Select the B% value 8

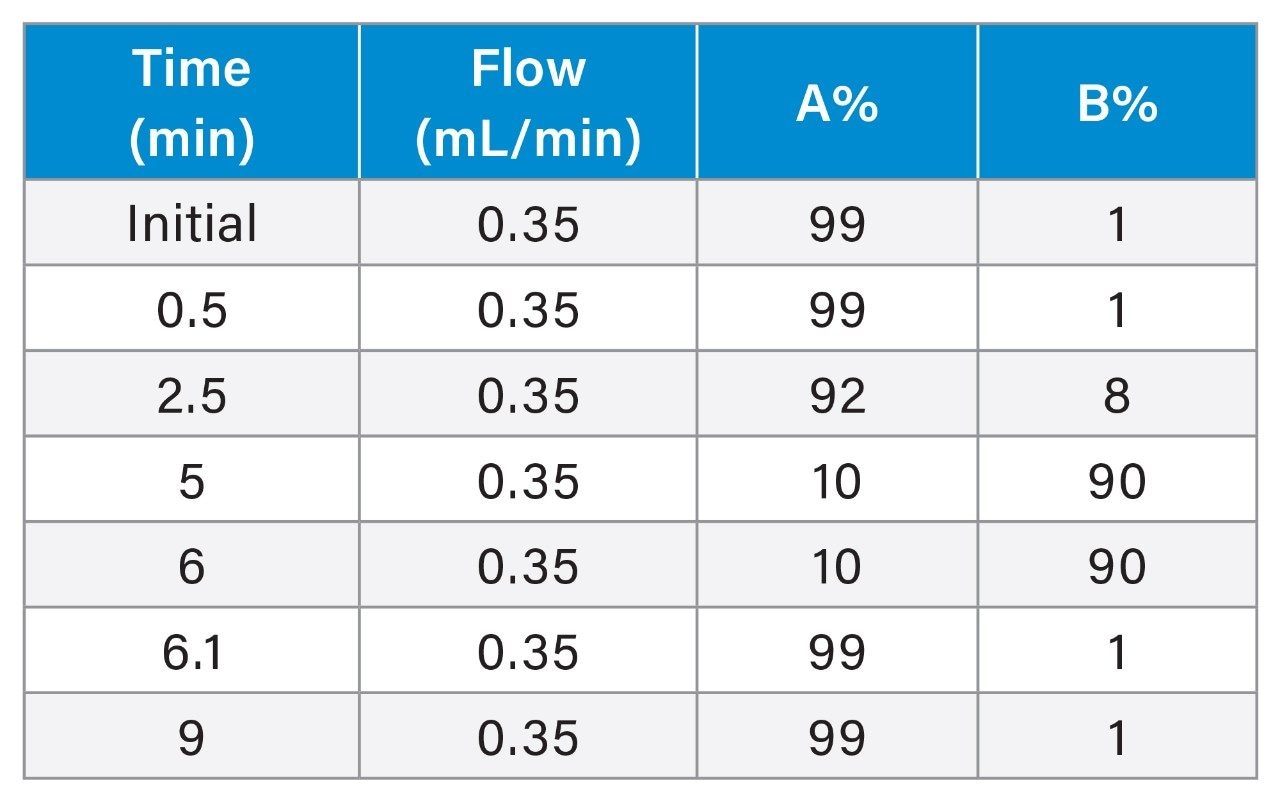click(1117, 394)
